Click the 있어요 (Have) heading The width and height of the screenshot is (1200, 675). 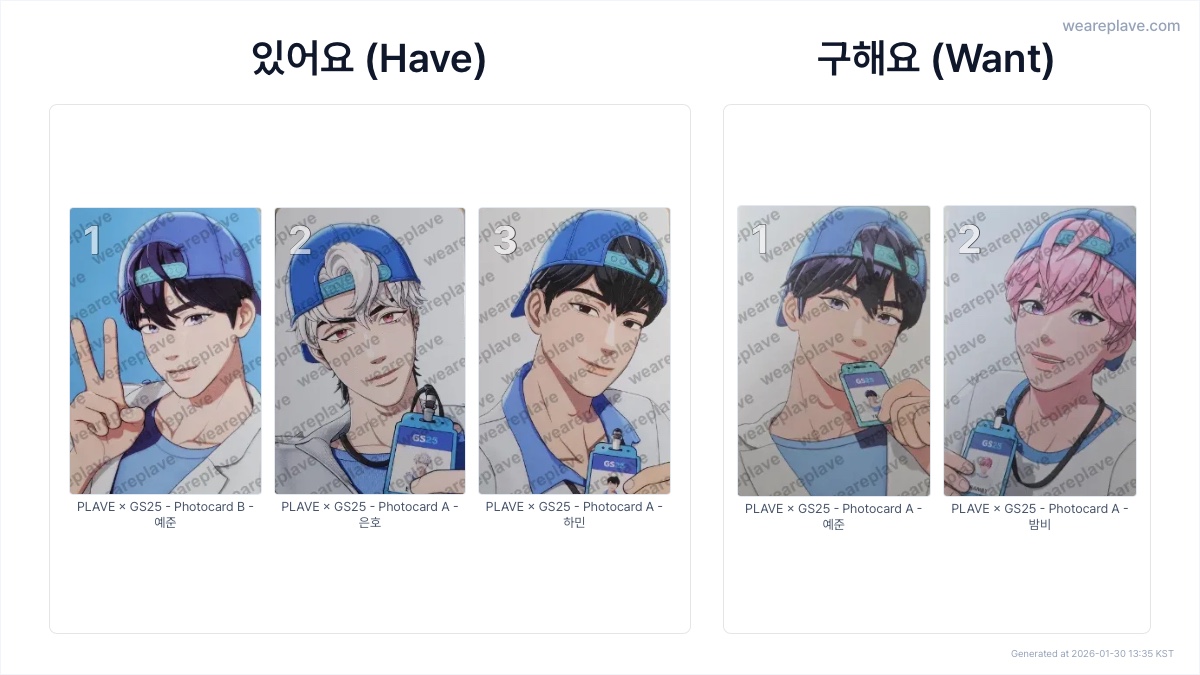[369, 60]
